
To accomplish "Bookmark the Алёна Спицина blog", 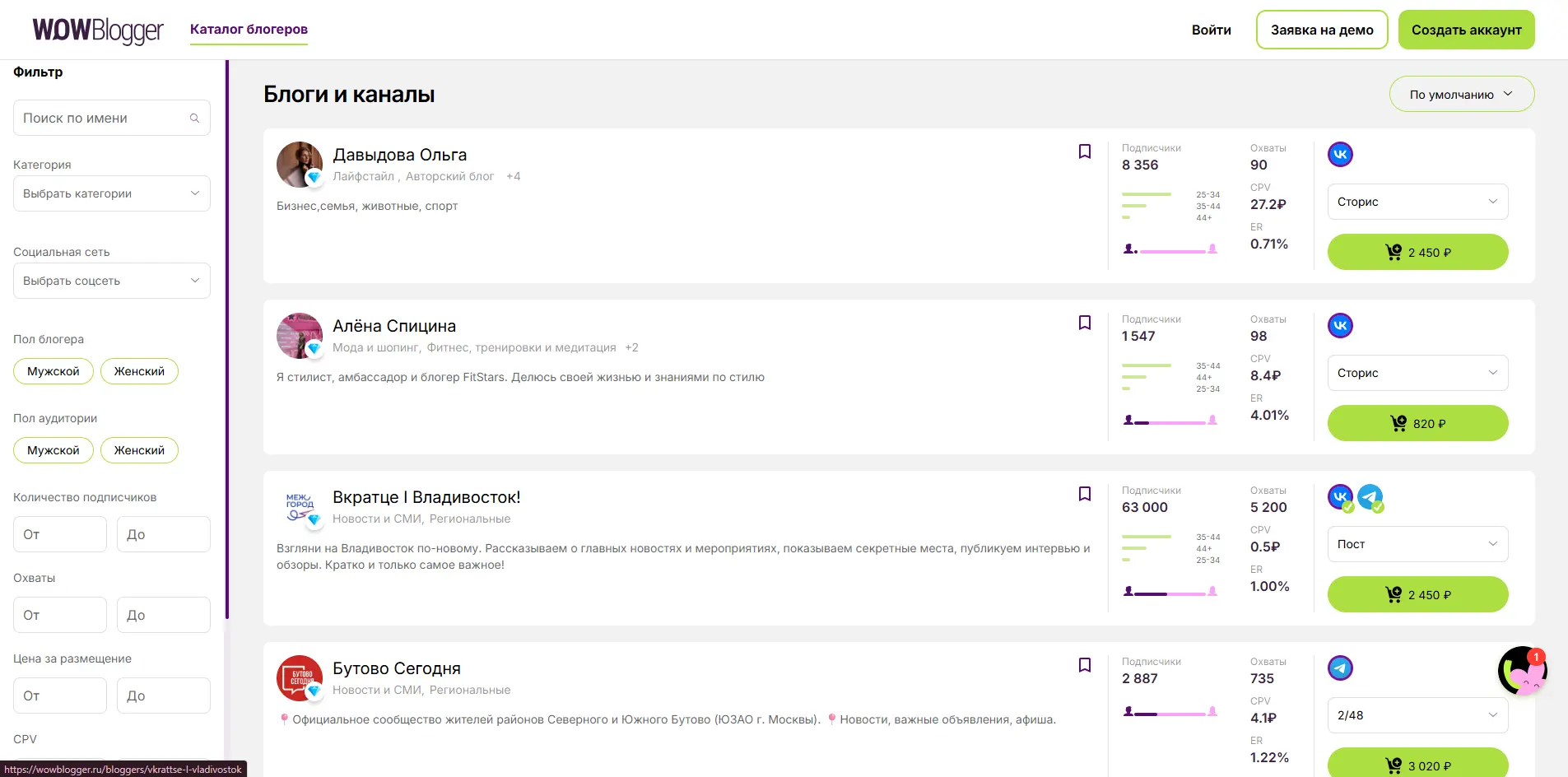I will (x=1085, y=323).
